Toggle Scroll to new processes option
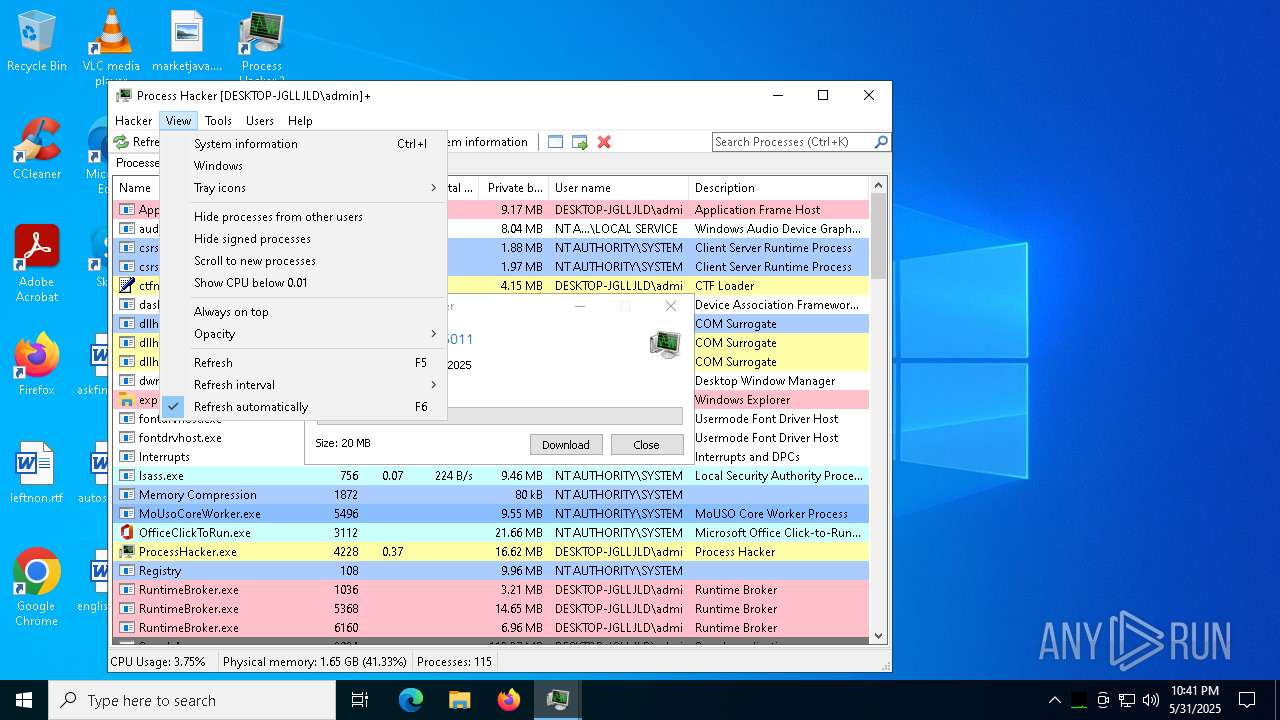Viewport: 1280px width, 720px height. tap(303, 261)
